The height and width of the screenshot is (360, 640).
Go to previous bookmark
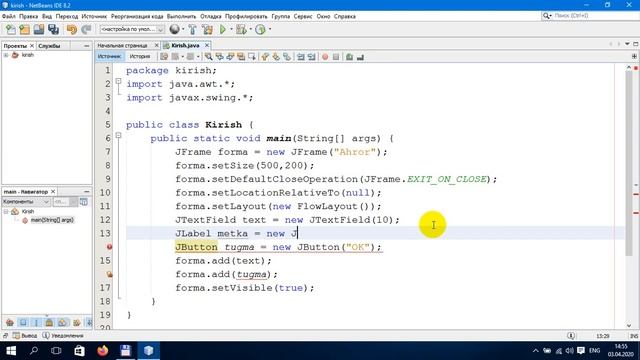(x=265, y=57)
